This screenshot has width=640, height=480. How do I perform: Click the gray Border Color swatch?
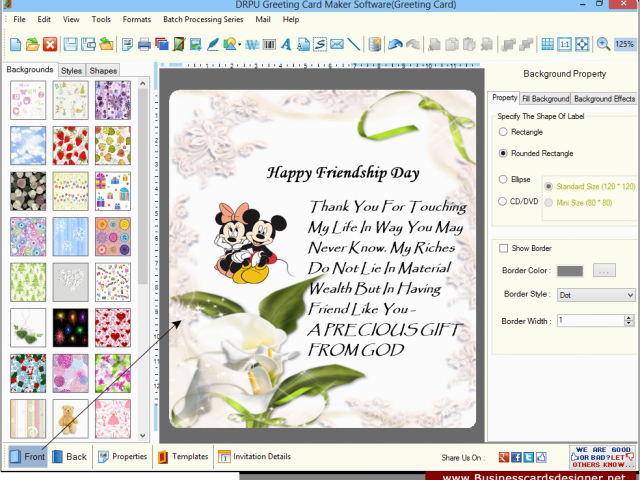click(570, 271)
